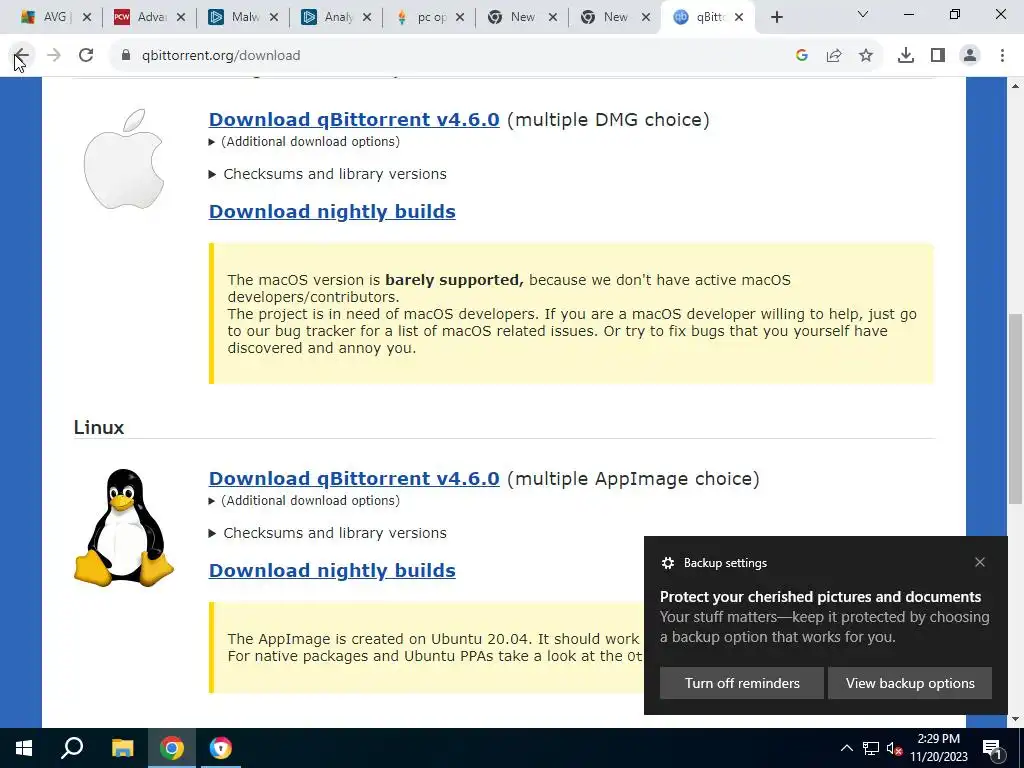Open the clock showing 2:29 PM

click(938, 748)
